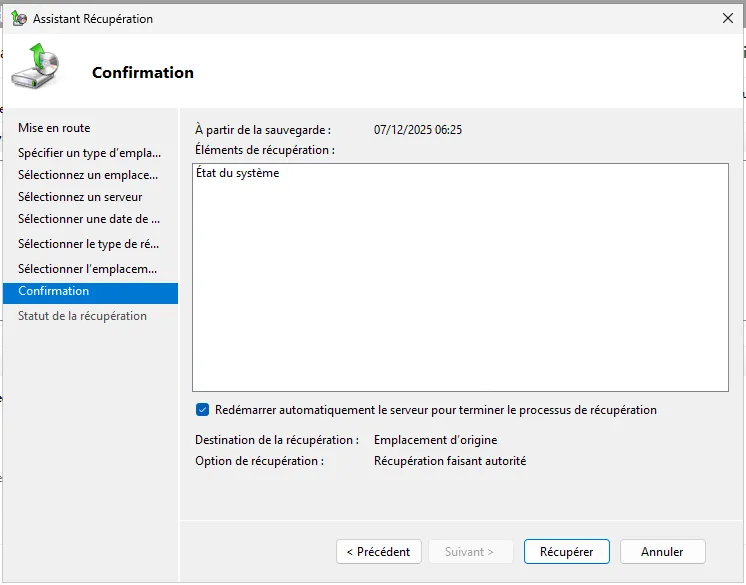Open the 'Spécifier un type d'empla...' step
The width and height of the screenshot is (746, 585).
click(89, 153)
